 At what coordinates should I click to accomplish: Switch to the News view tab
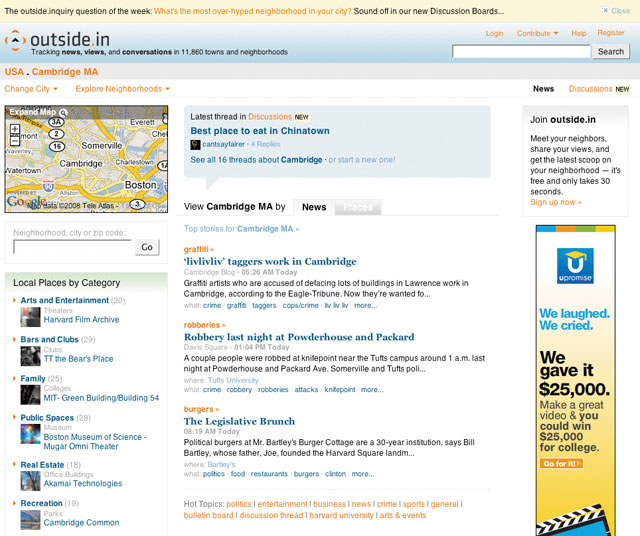(x=314, y=207)
